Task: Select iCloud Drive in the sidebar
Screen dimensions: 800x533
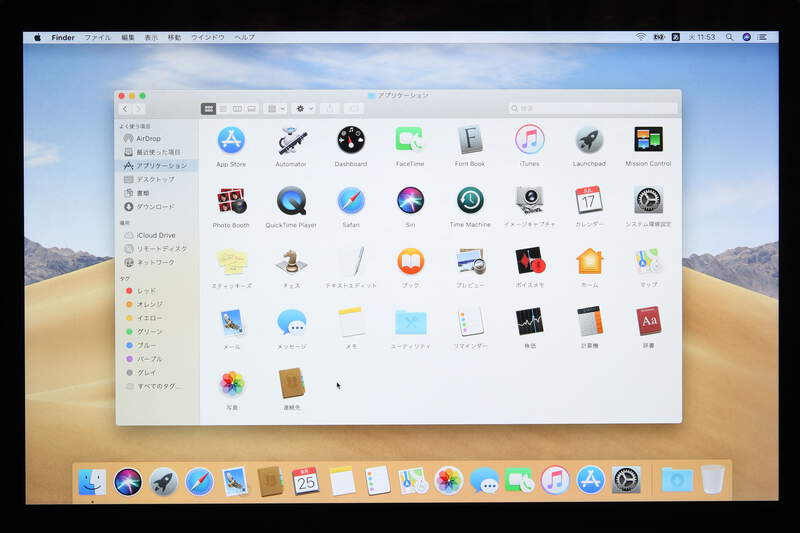Action: coord(157,235)
